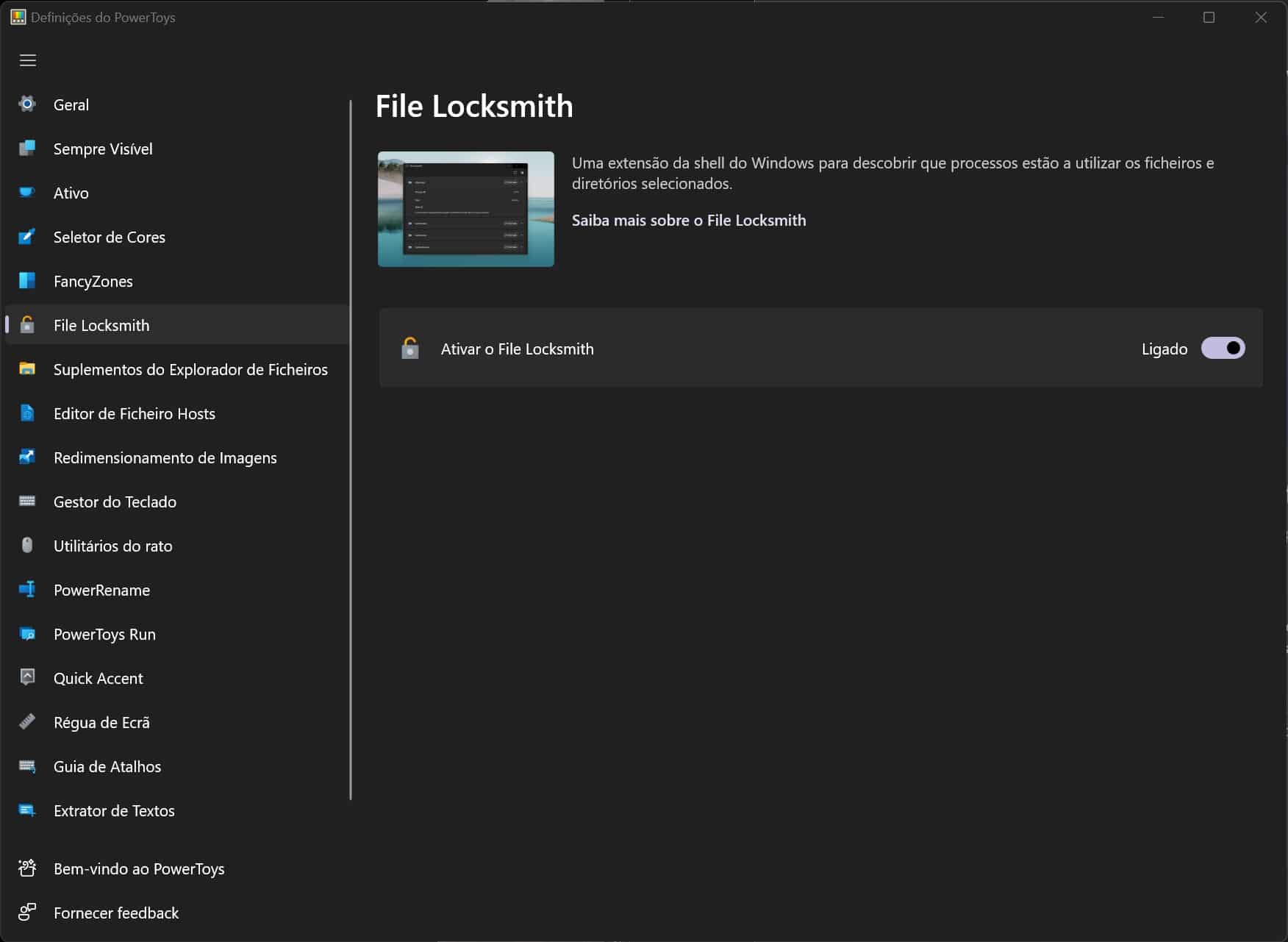Open the Gestor do Teclado settings
This screenshot has height=942, width=1288.
tap(115, 502)
